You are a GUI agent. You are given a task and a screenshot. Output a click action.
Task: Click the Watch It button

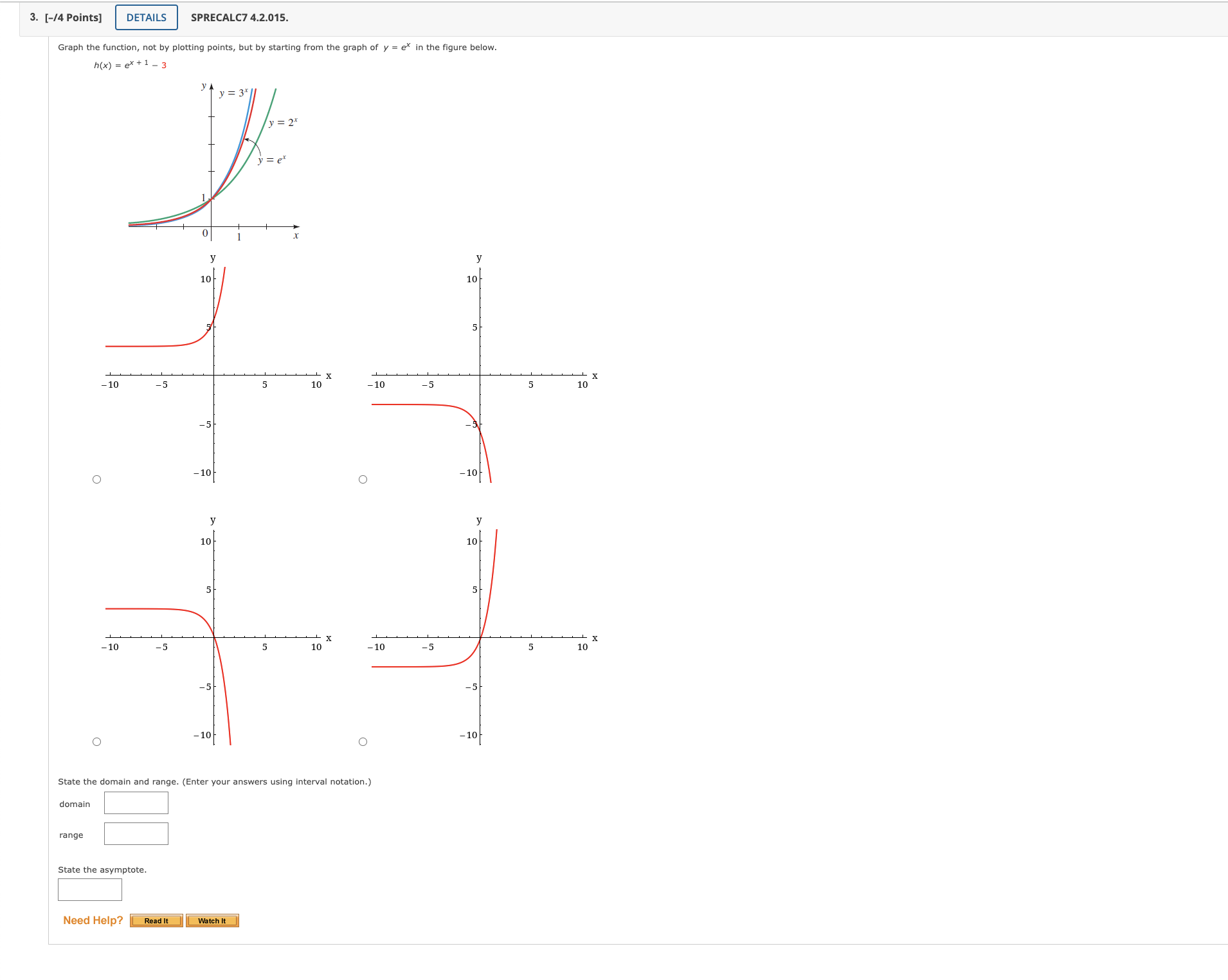212,920
